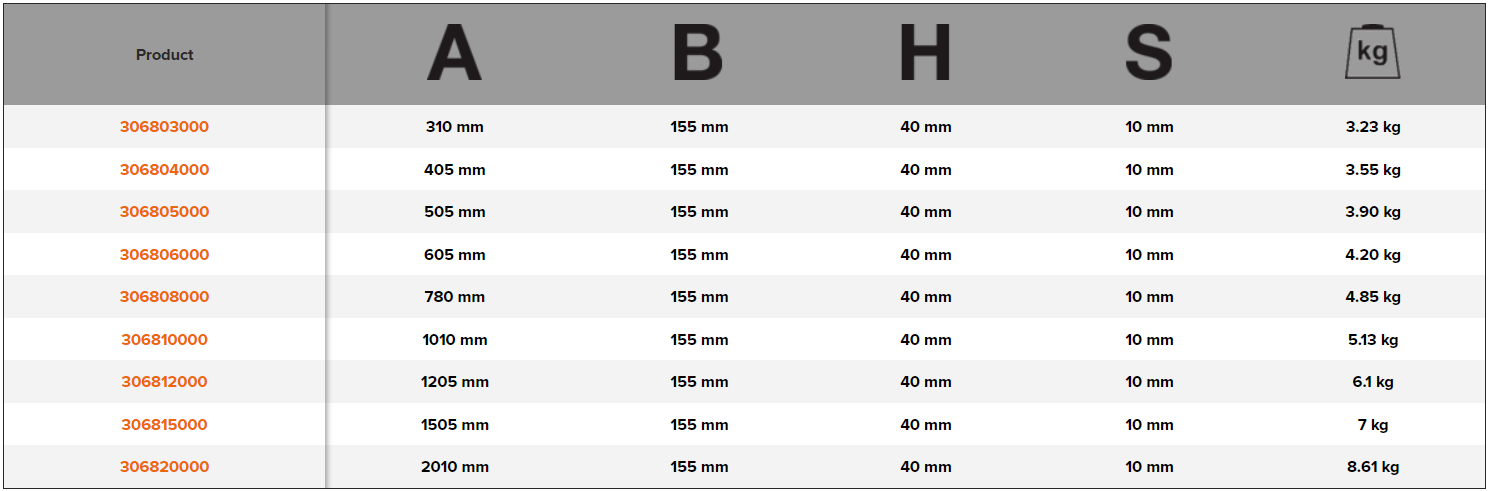Open product link 306806000
Screen dimensions: 1490x491
(x=164, y=255)
